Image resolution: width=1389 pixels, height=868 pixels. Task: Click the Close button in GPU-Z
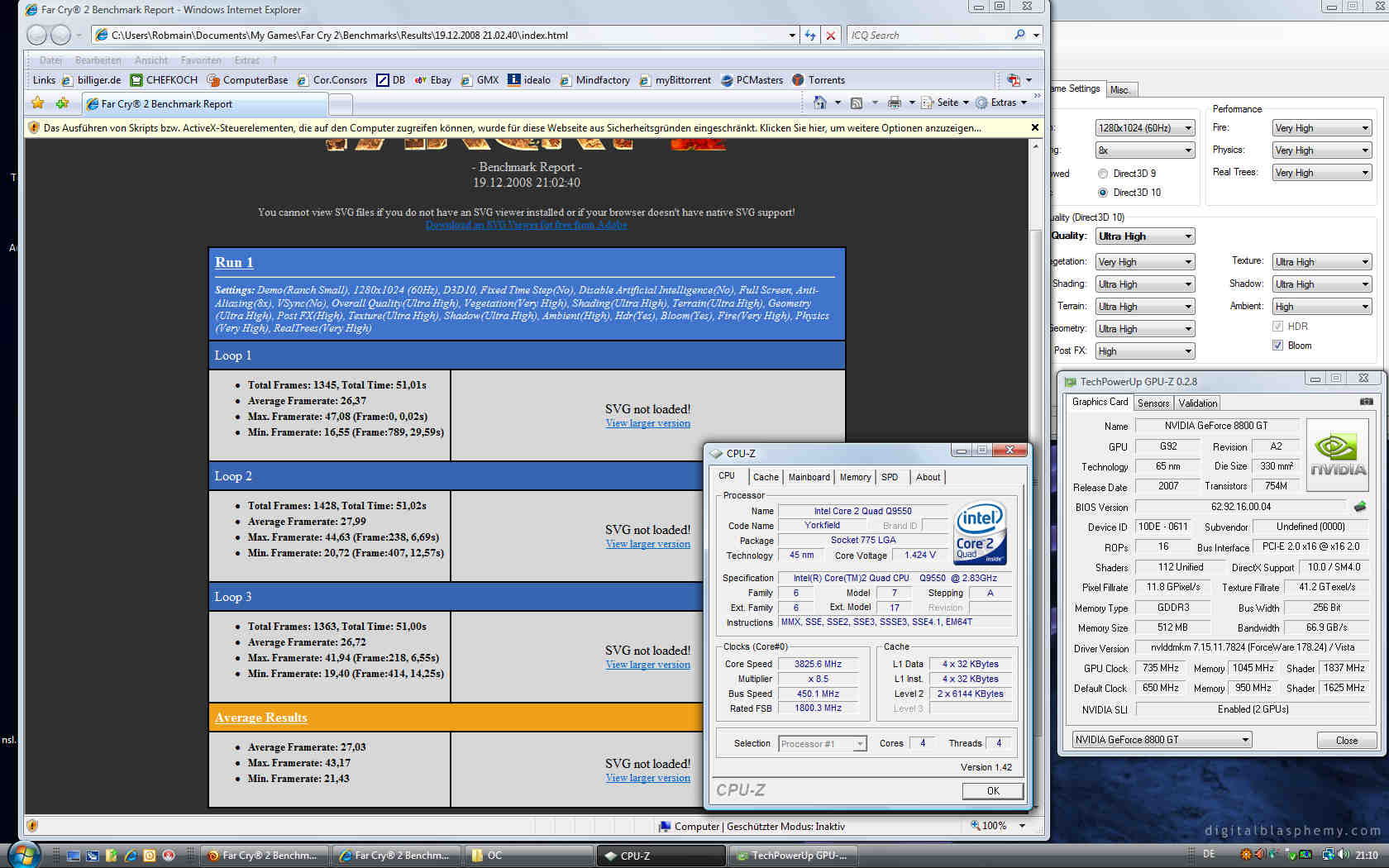pos(1346,741)
